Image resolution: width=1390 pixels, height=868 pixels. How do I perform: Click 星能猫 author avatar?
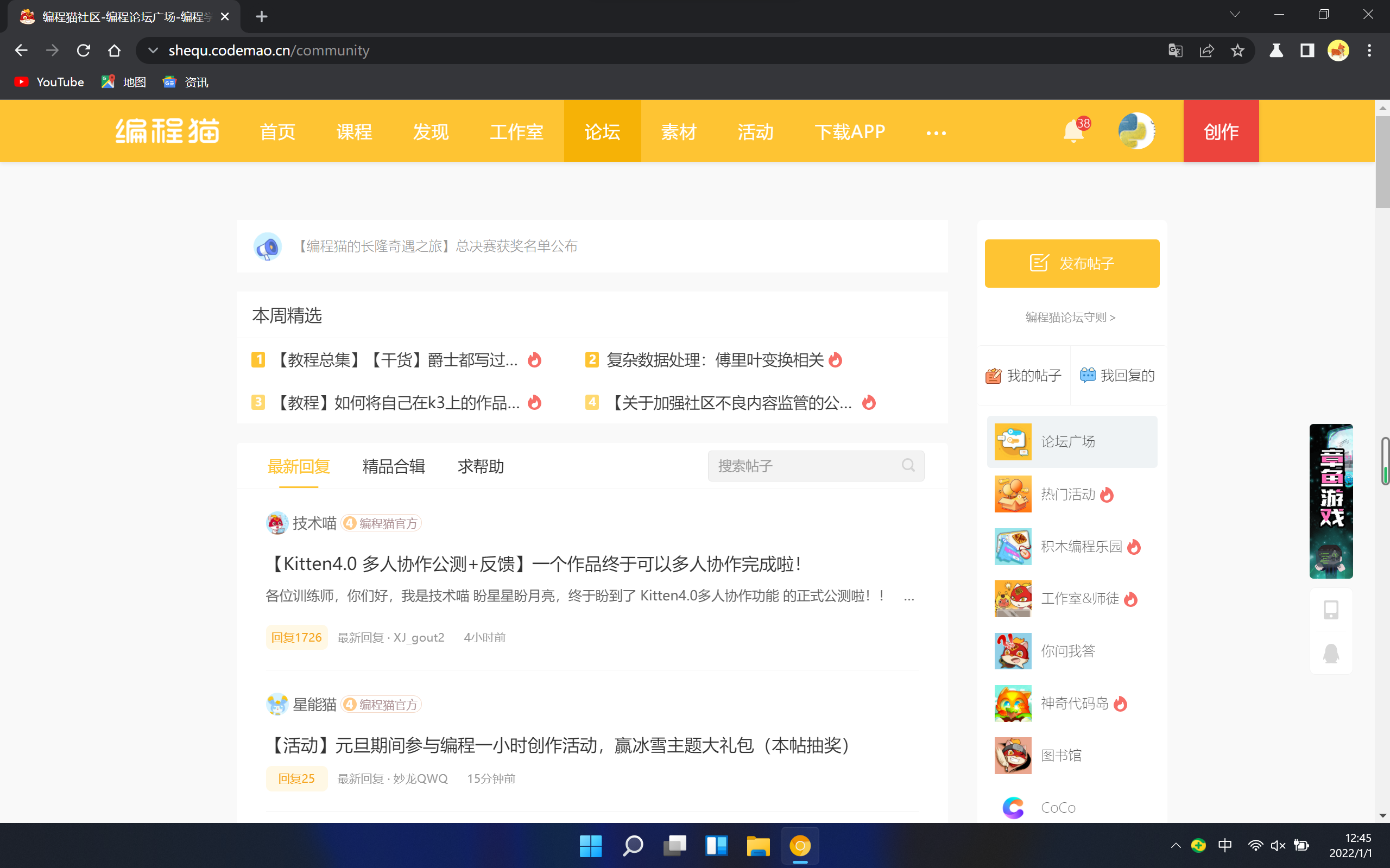[277, 705]
